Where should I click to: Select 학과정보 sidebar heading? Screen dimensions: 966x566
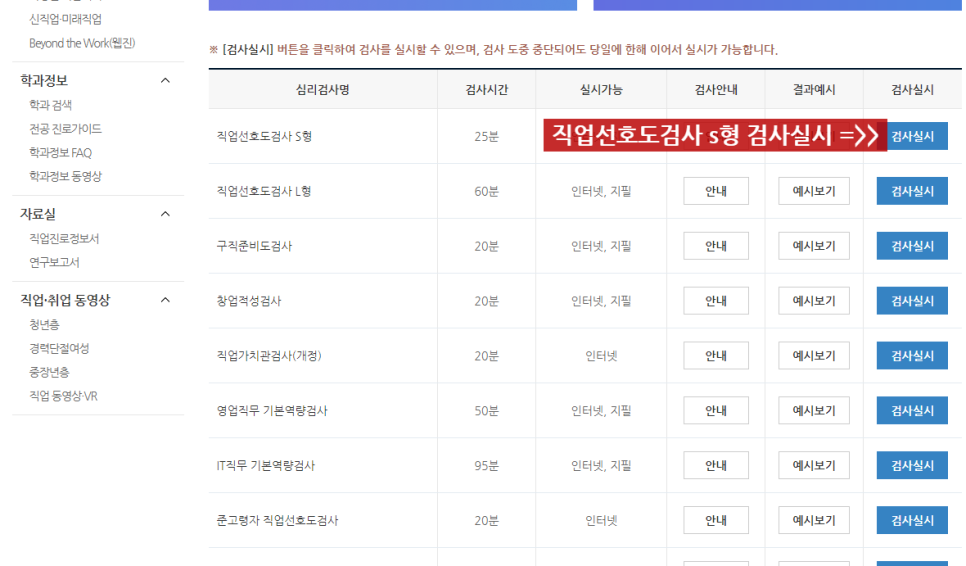[x=44, y=81]
